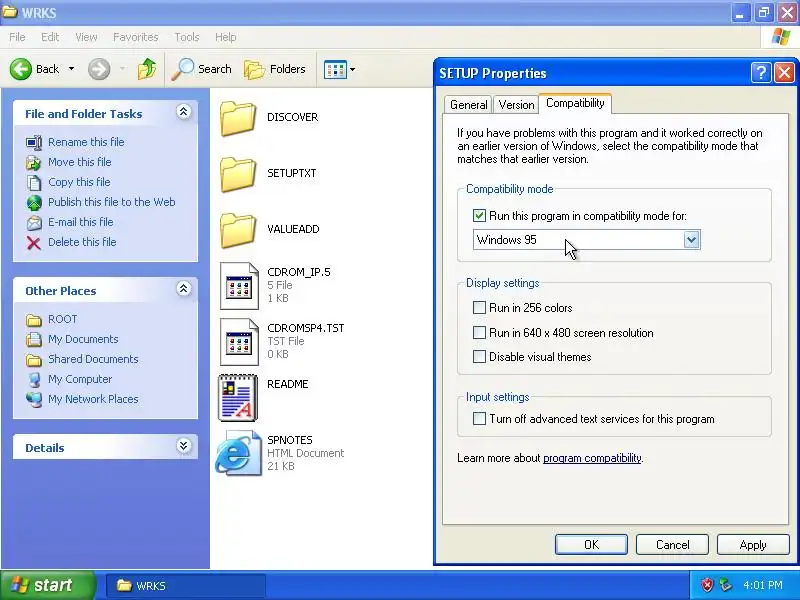800x600 pixels.
Task: Select the Compatibility tab
Action: pyautogui.click(x=575, y=103)
